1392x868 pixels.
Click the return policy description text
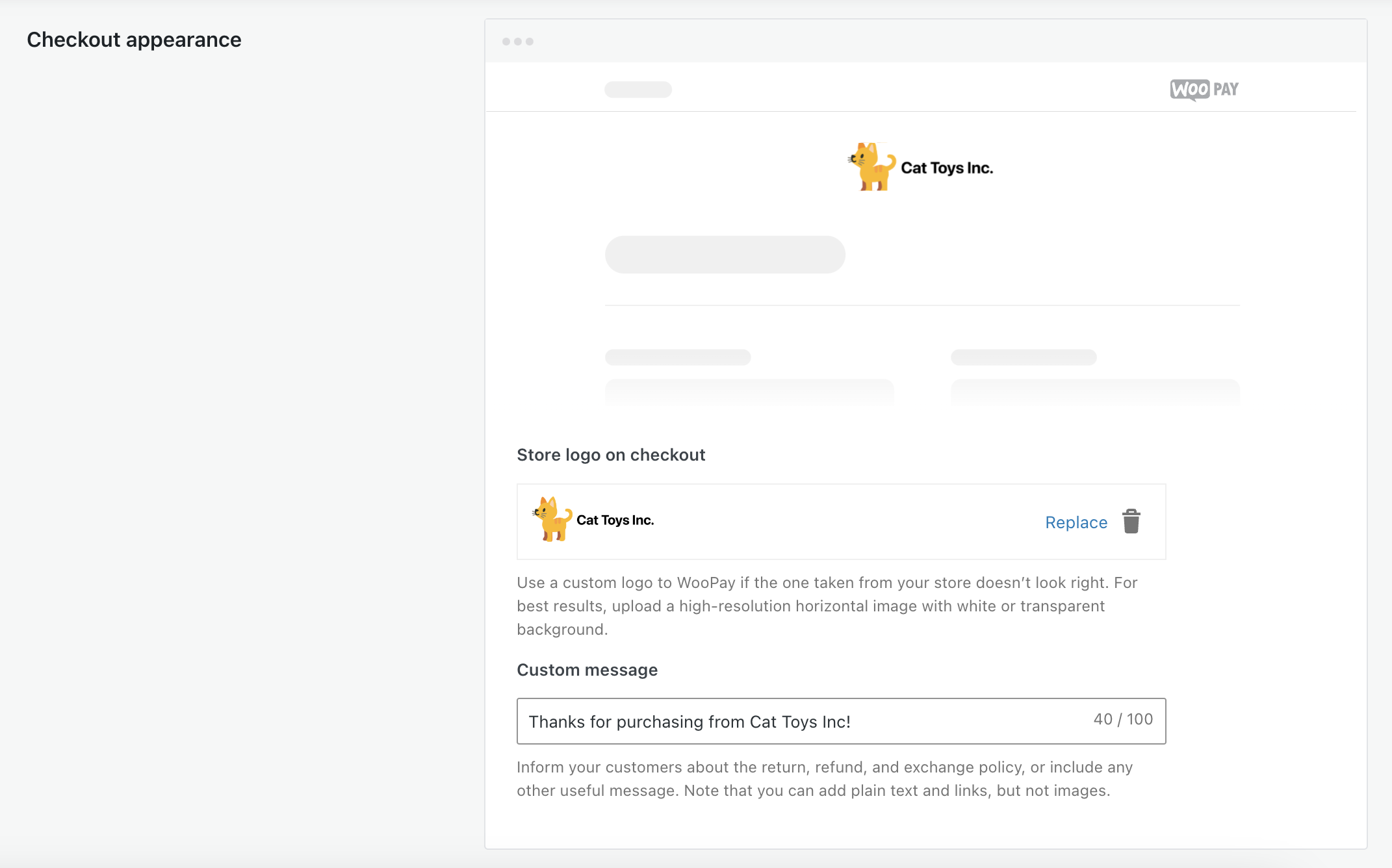point(825,778)
